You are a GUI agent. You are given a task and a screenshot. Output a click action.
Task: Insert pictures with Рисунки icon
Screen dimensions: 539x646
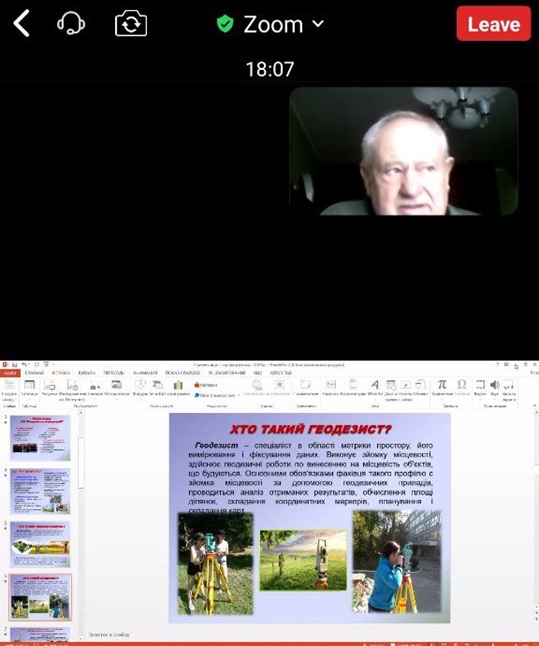click(x=50, y=388)
